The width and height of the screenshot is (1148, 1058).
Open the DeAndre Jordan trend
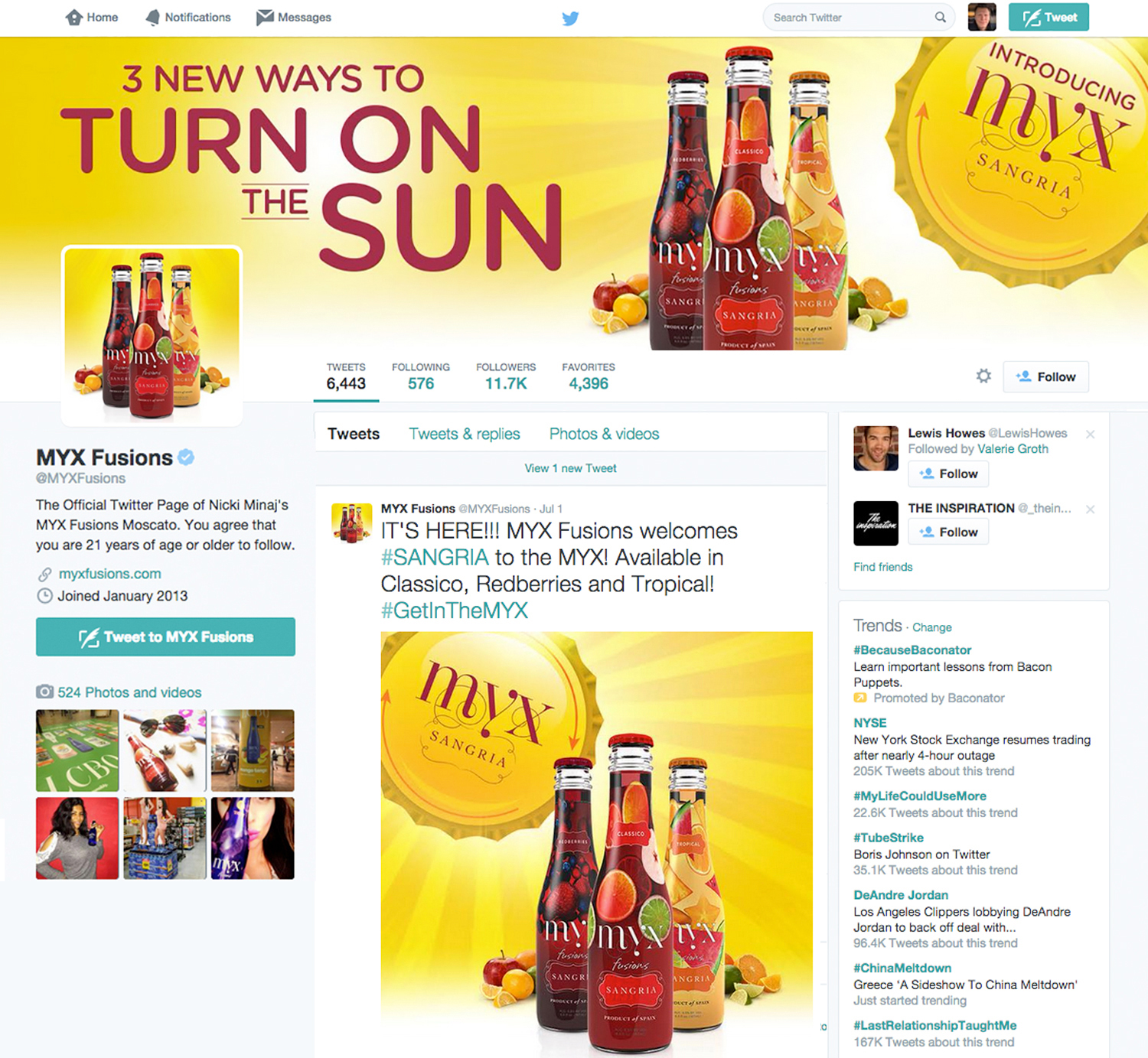point(901,895)
